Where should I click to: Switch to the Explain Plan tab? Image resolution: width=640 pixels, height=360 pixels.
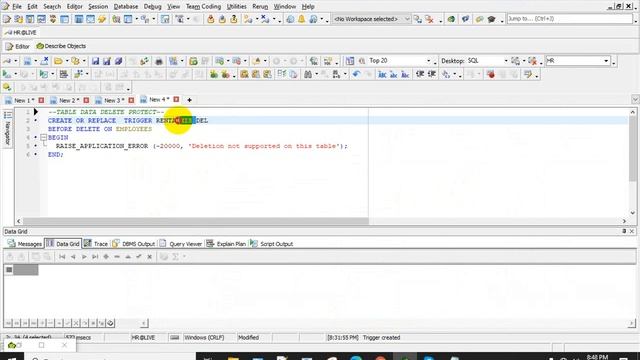tap(226, 244)
